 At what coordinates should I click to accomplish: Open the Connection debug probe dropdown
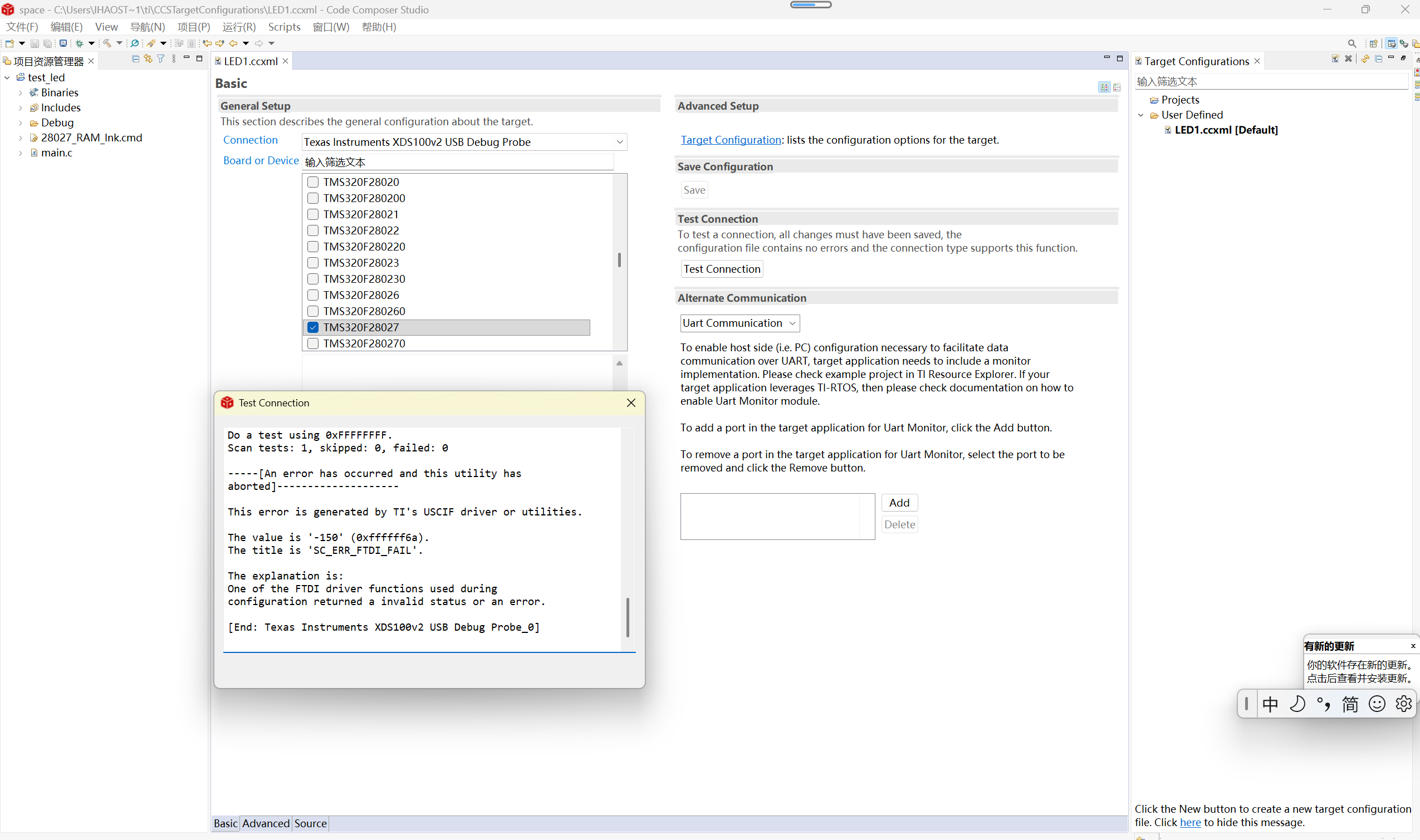[x=619, y=142]
